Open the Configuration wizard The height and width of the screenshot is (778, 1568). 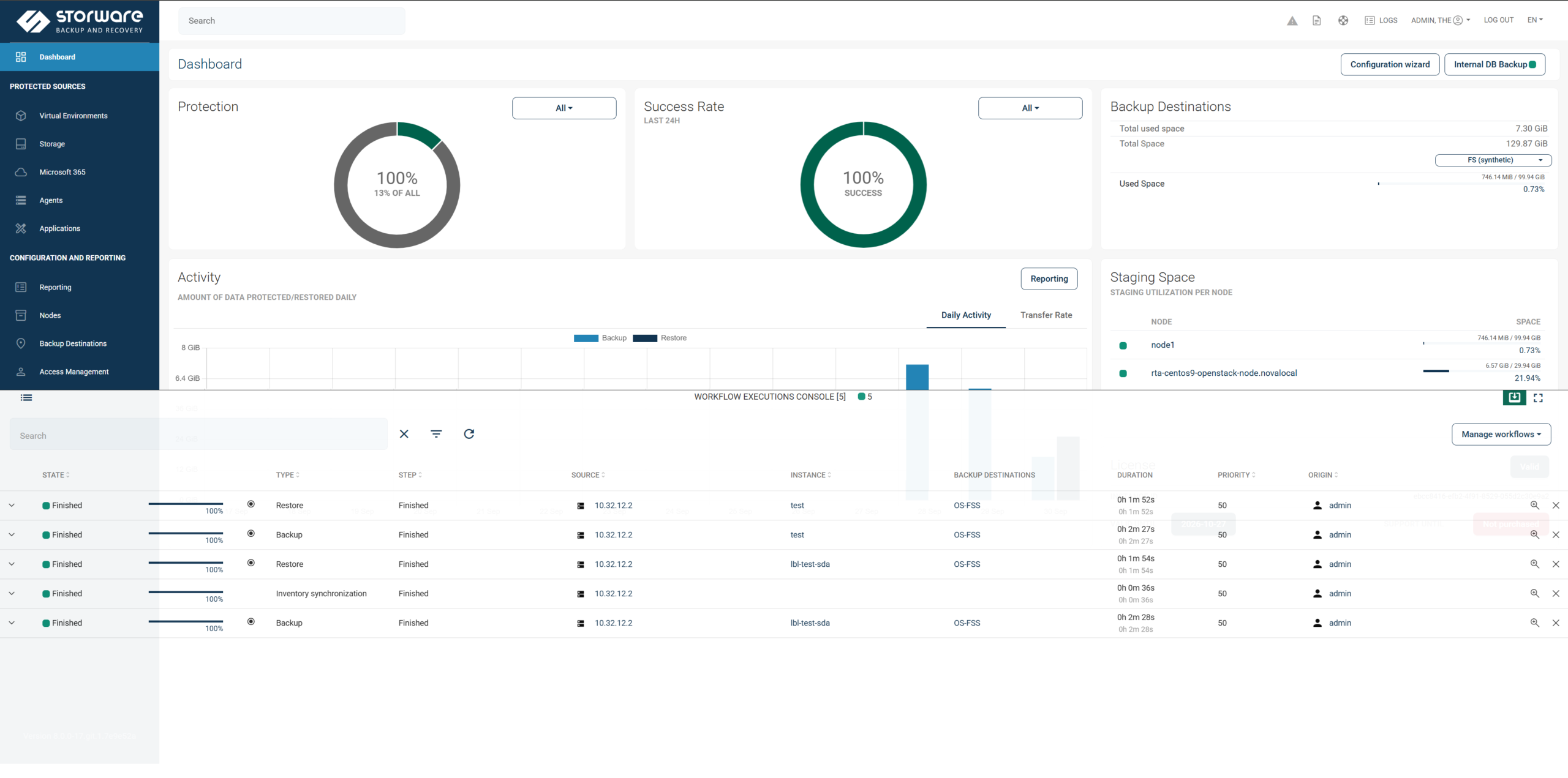click(x=1390, y=64)
